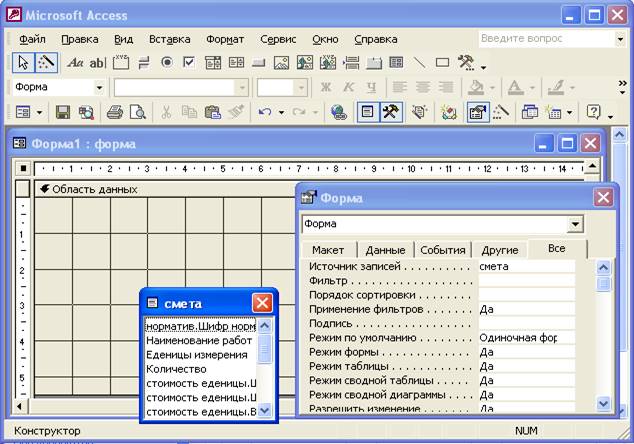Toggle the Control Wizards wand button

point(46,62)
